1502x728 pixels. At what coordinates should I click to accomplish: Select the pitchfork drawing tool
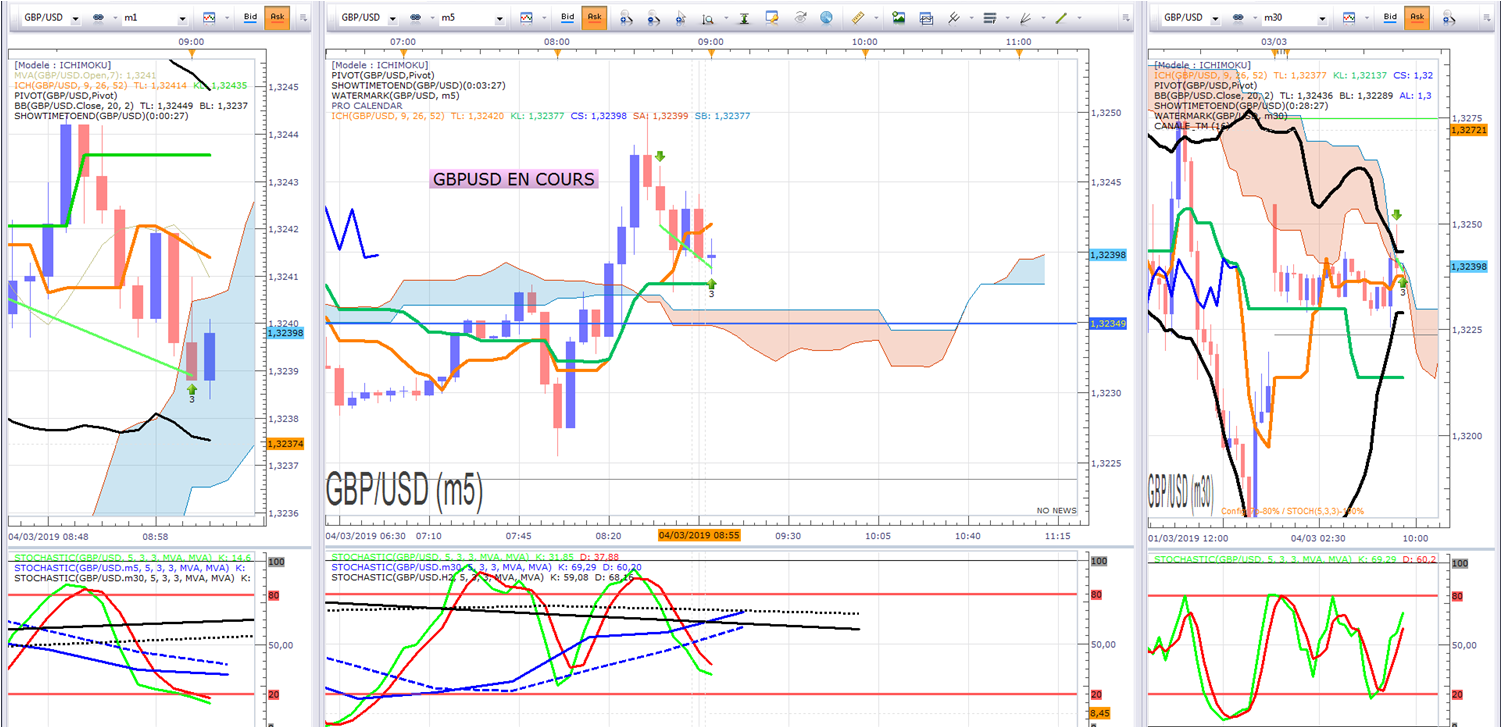pos(954,17)
